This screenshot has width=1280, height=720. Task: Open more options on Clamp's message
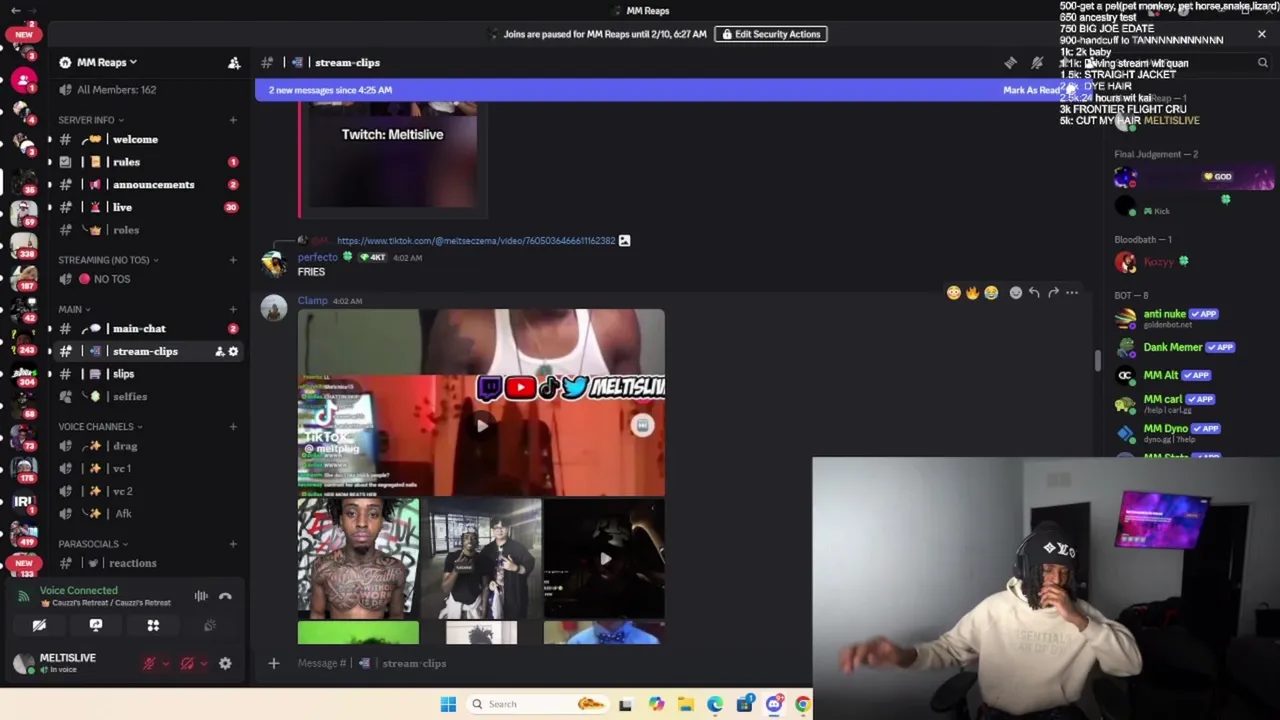1072,293
